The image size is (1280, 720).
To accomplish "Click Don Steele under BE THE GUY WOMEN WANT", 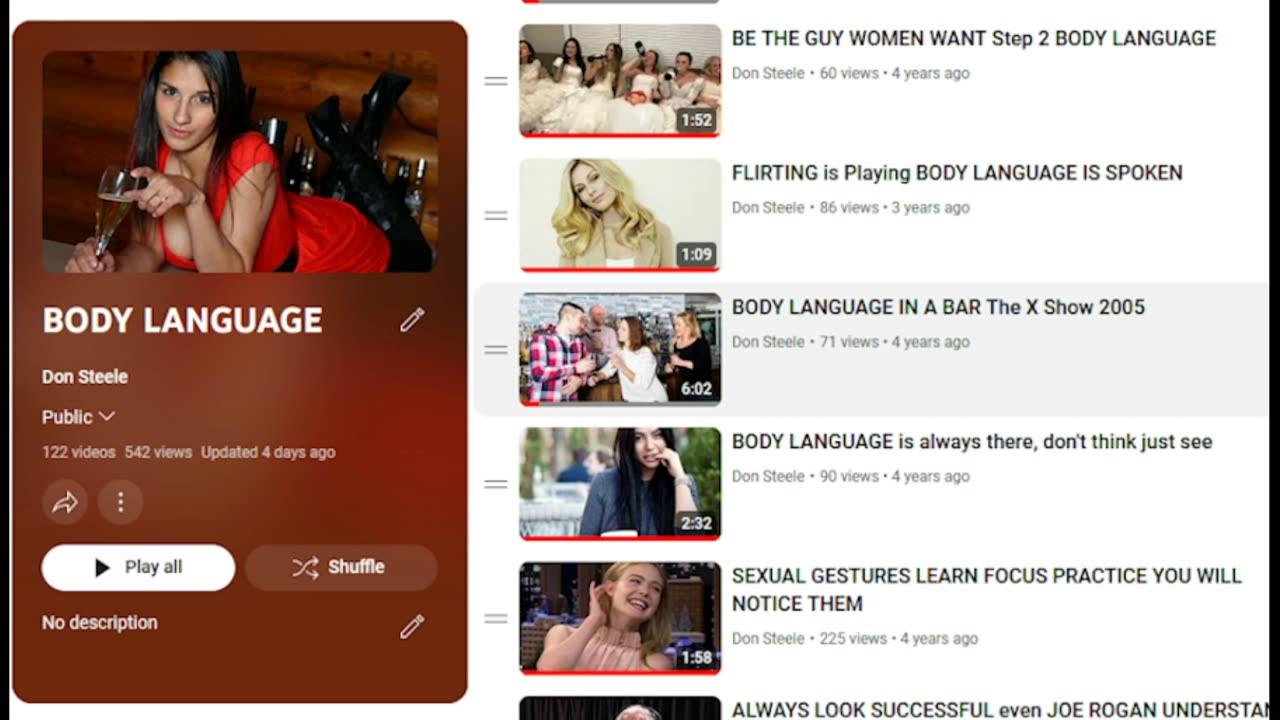I will click(x=768, y=73).
